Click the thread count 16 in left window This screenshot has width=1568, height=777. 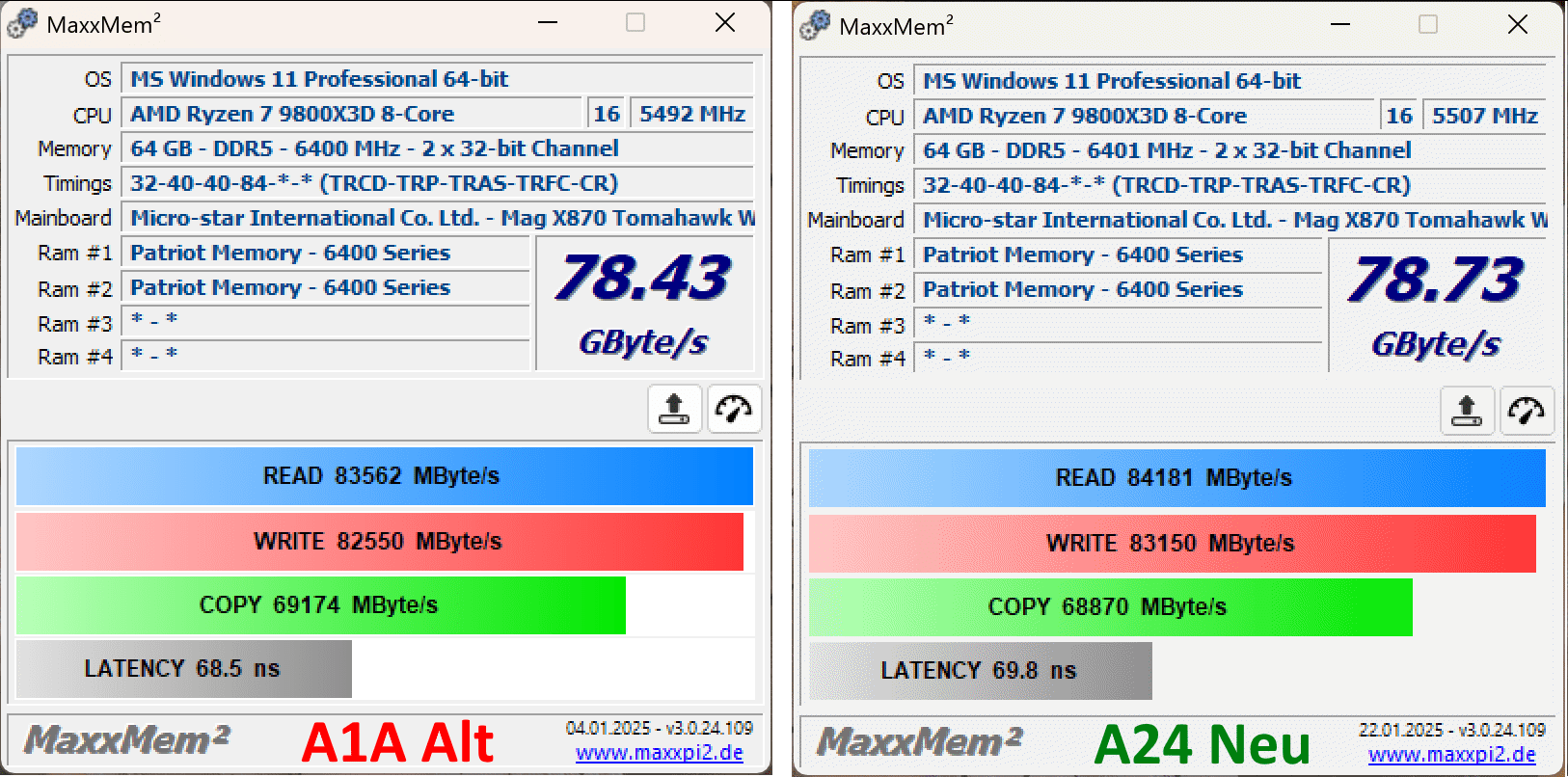point(607,114)
